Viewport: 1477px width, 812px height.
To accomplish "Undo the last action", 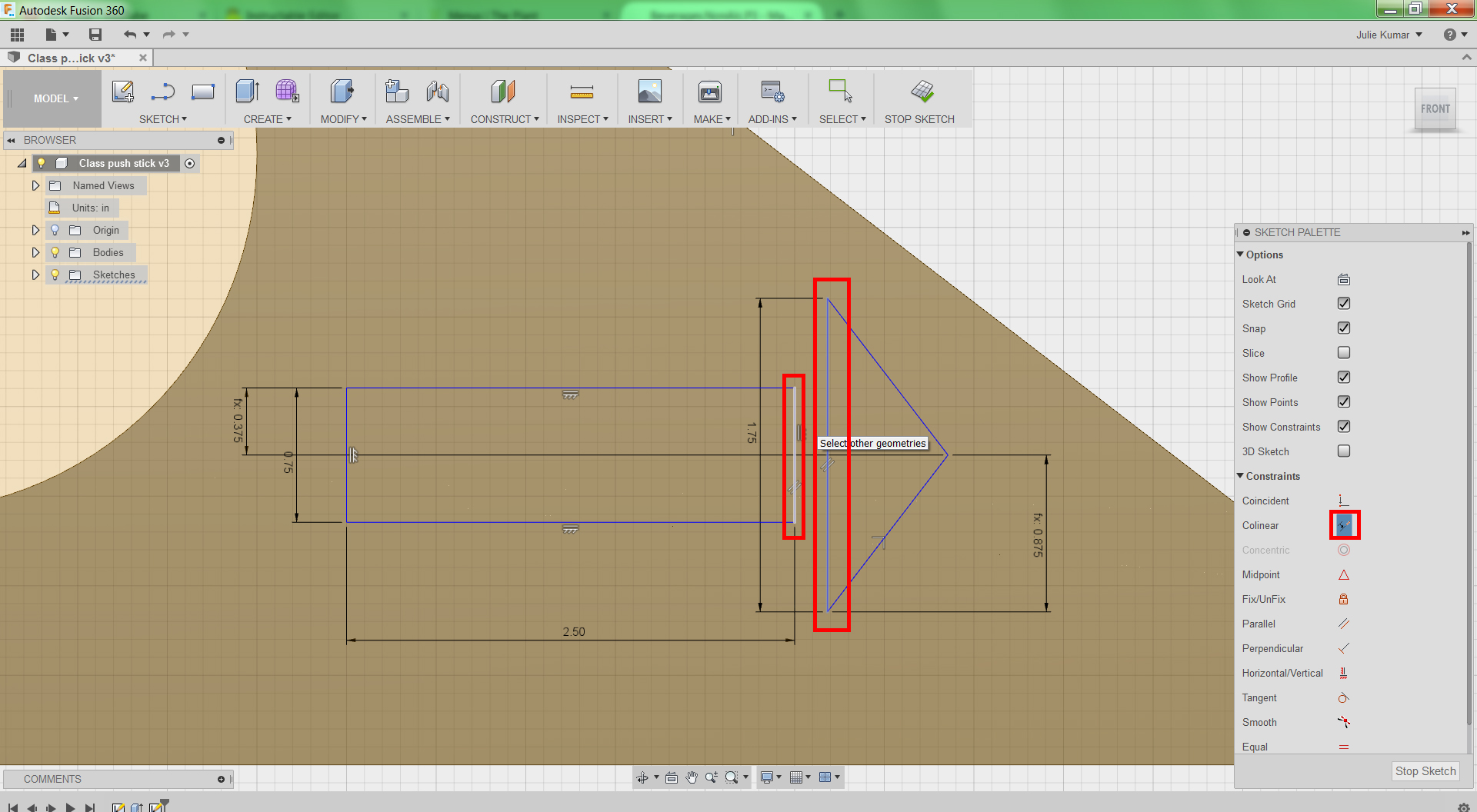I will [x=130, y=35].
